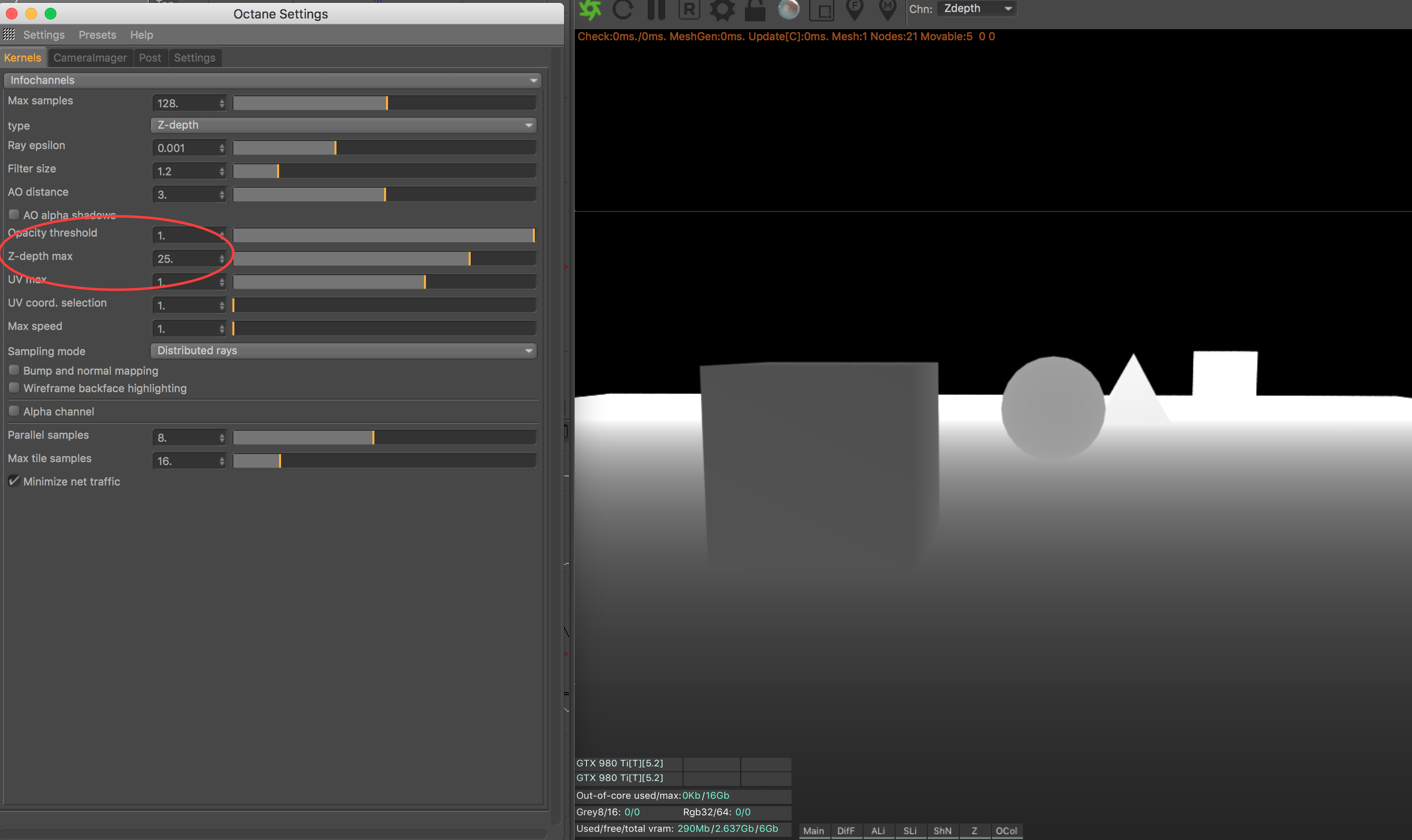Click the focus picker F pin icon
Viewport: 1412px width, 840px height.
point(854,9)
